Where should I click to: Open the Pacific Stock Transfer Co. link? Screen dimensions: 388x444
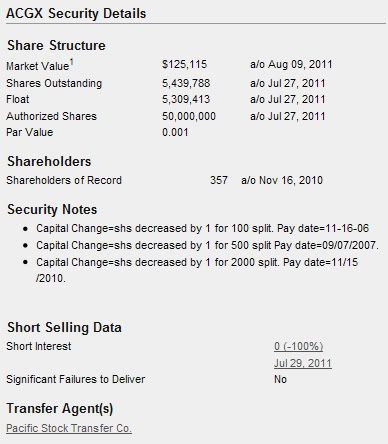[69, 428]
